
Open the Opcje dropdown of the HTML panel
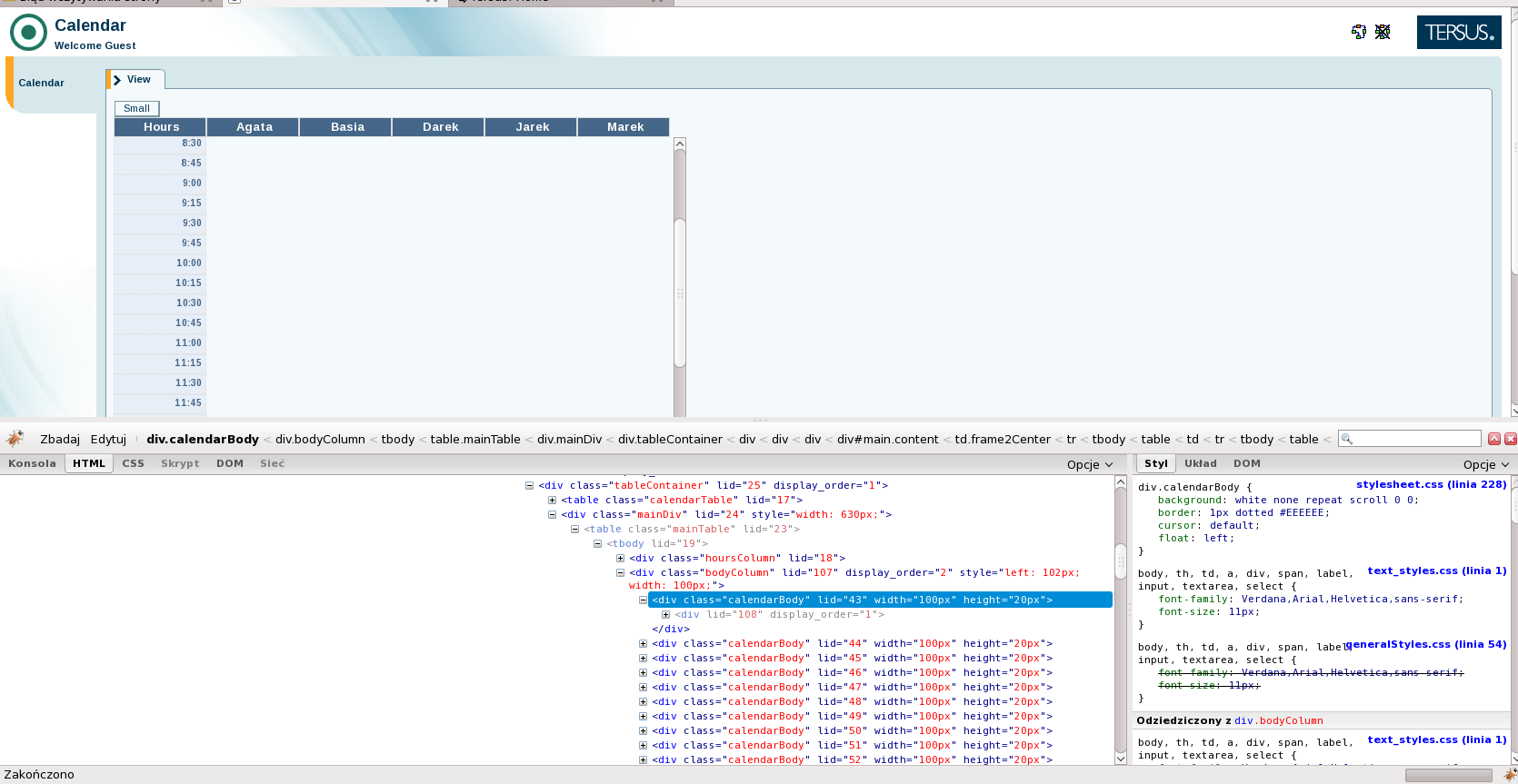1090,464
